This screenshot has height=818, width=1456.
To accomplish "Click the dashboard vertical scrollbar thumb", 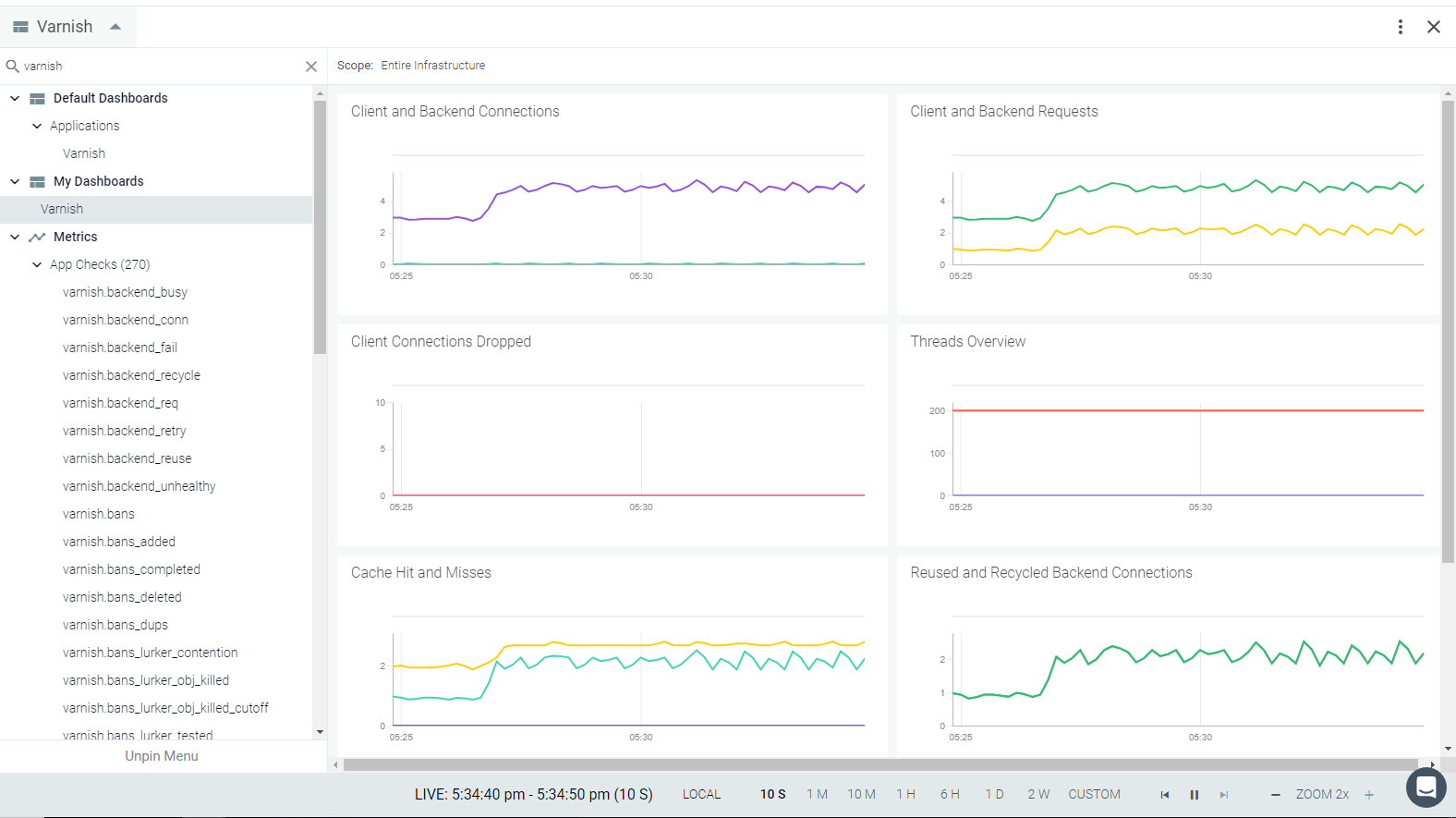I will [1448, 331].
